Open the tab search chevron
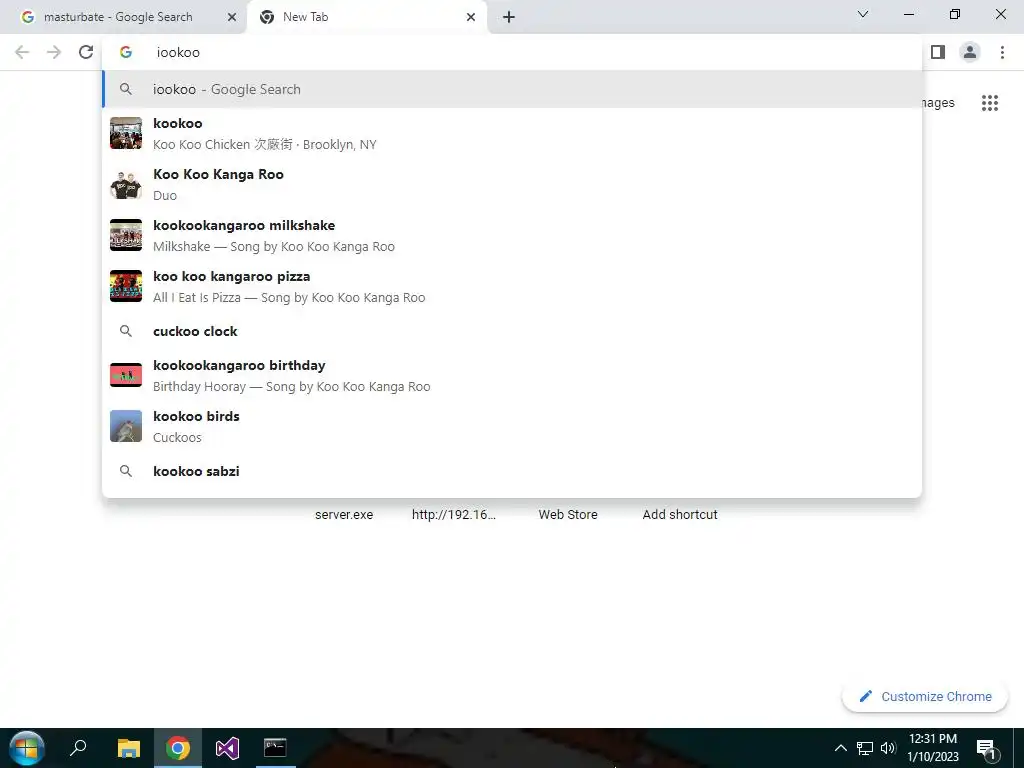This screenshot has height=768, width=1024. click(863, 14)
